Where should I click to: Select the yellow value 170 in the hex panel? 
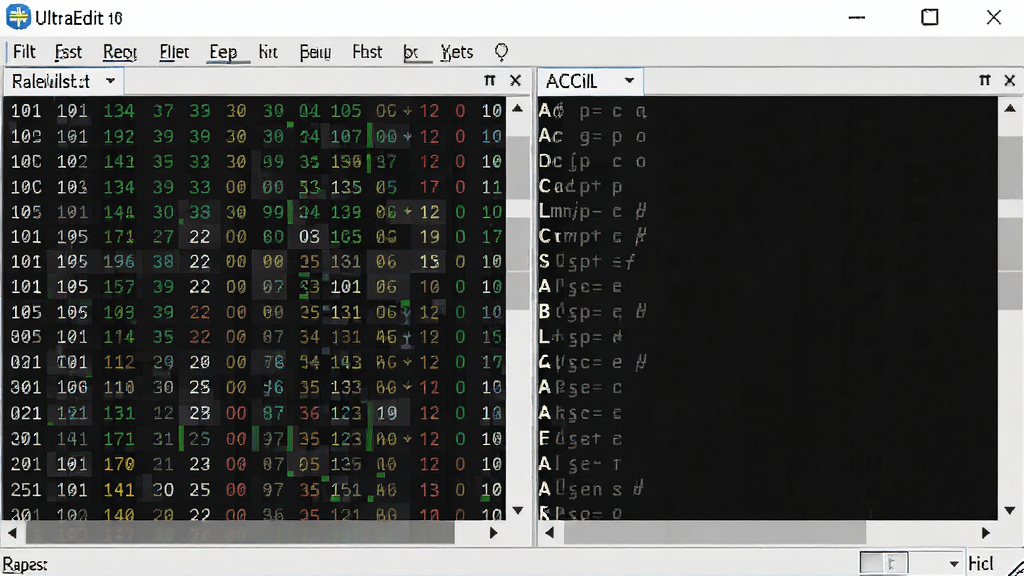tap(119, 464)
